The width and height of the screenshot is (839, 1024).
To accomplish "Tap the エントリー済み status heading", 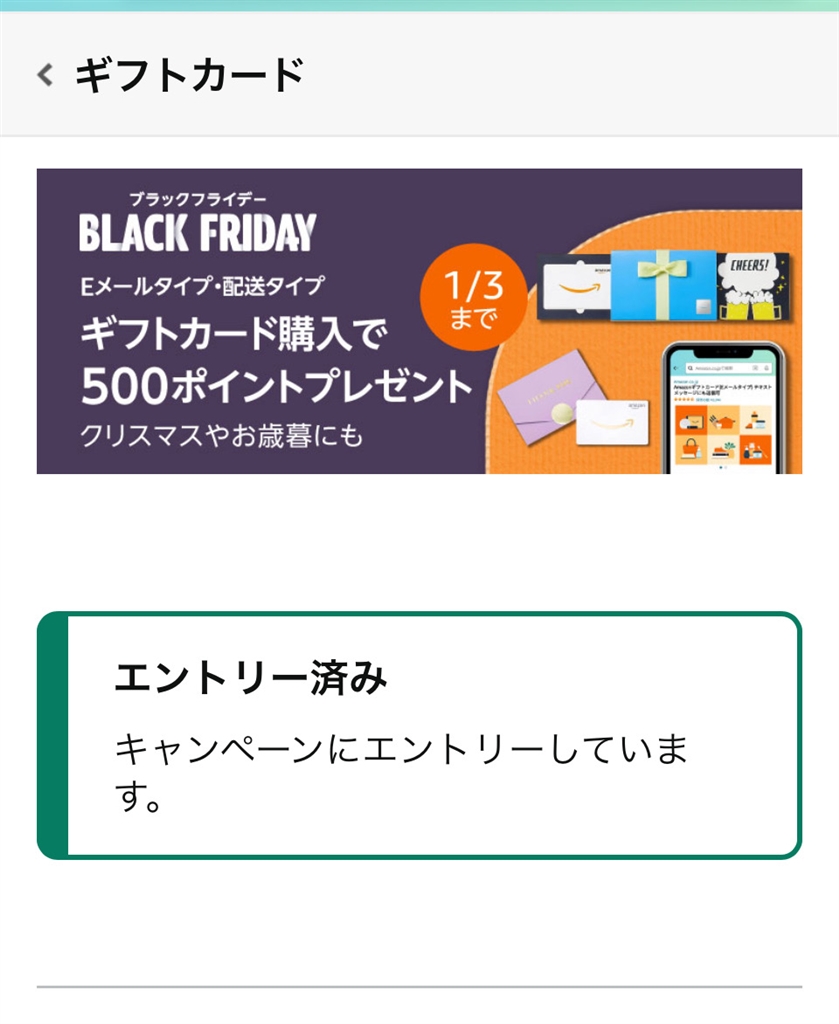I will tap(251, 678).
